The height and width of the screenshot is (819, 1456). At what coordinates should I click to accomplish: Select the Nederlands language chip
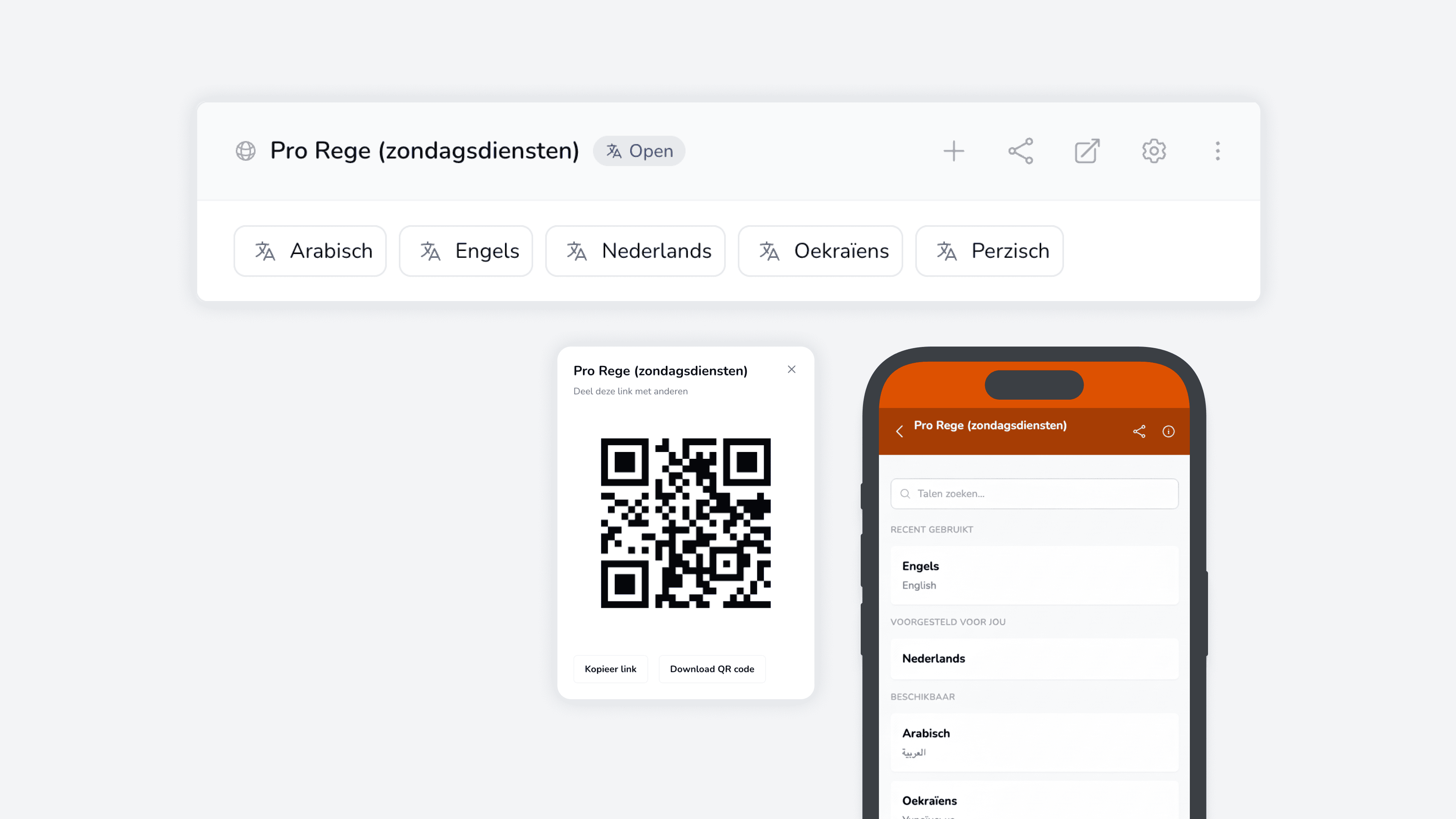(635, 251)
